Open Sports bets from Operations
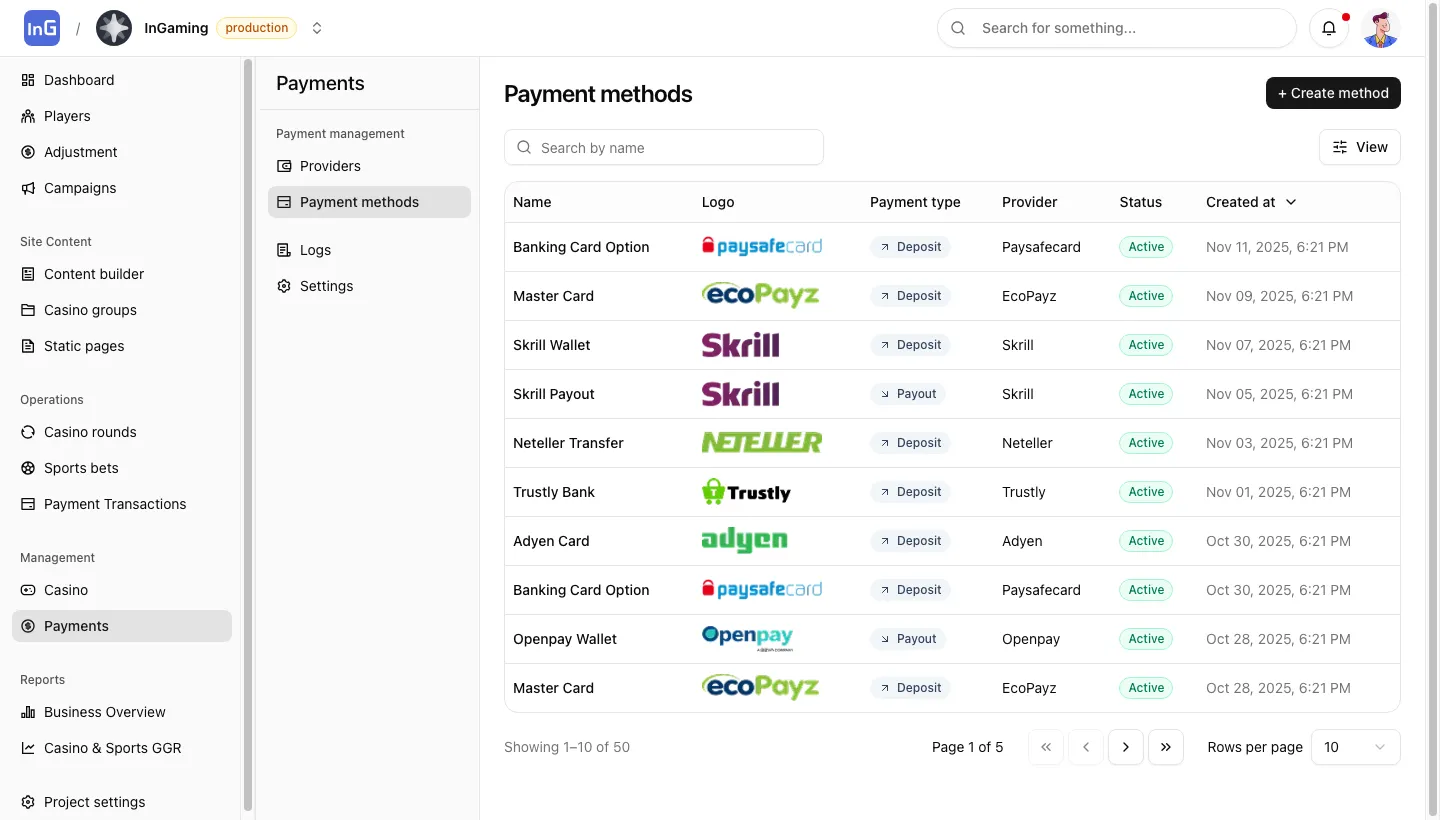The image size is (1440, 820). coord(81,468)
